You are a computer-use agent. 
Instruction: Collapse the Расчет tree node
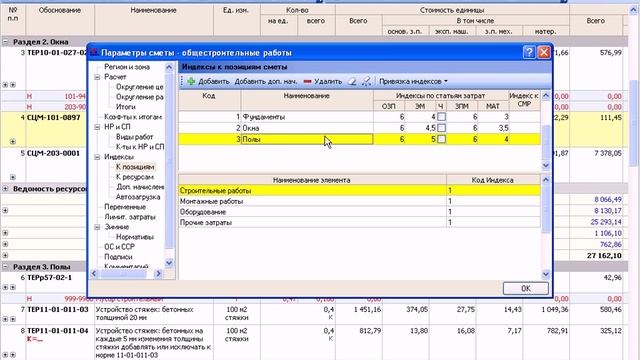click(x=98, y=77)
